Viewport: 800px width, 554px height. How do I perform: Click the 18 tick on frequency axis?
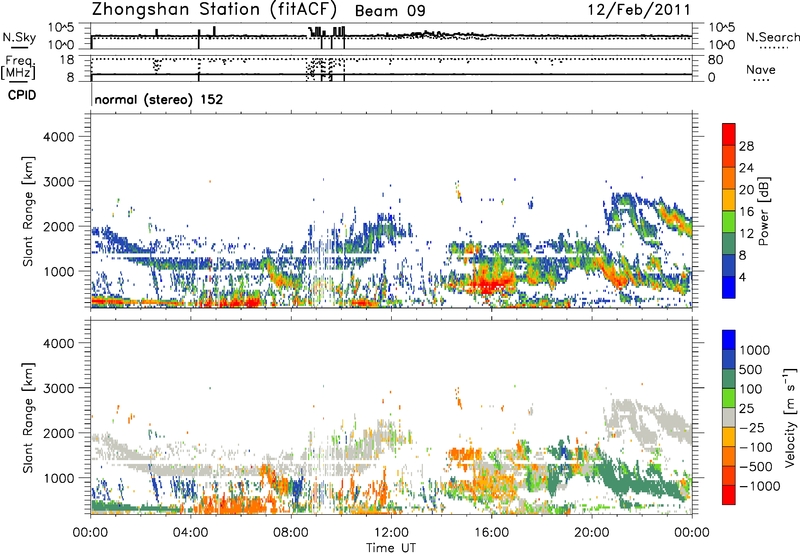(67, 60)
